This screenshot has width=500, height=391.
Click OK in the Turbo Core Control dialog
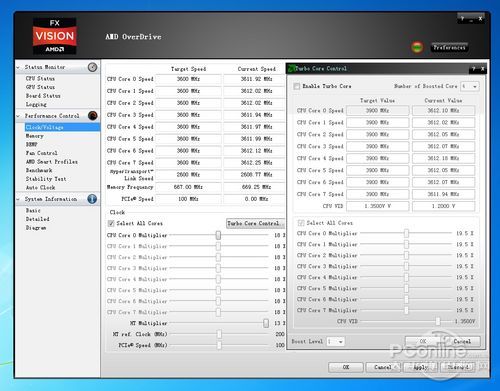click(x=423, y=341)
